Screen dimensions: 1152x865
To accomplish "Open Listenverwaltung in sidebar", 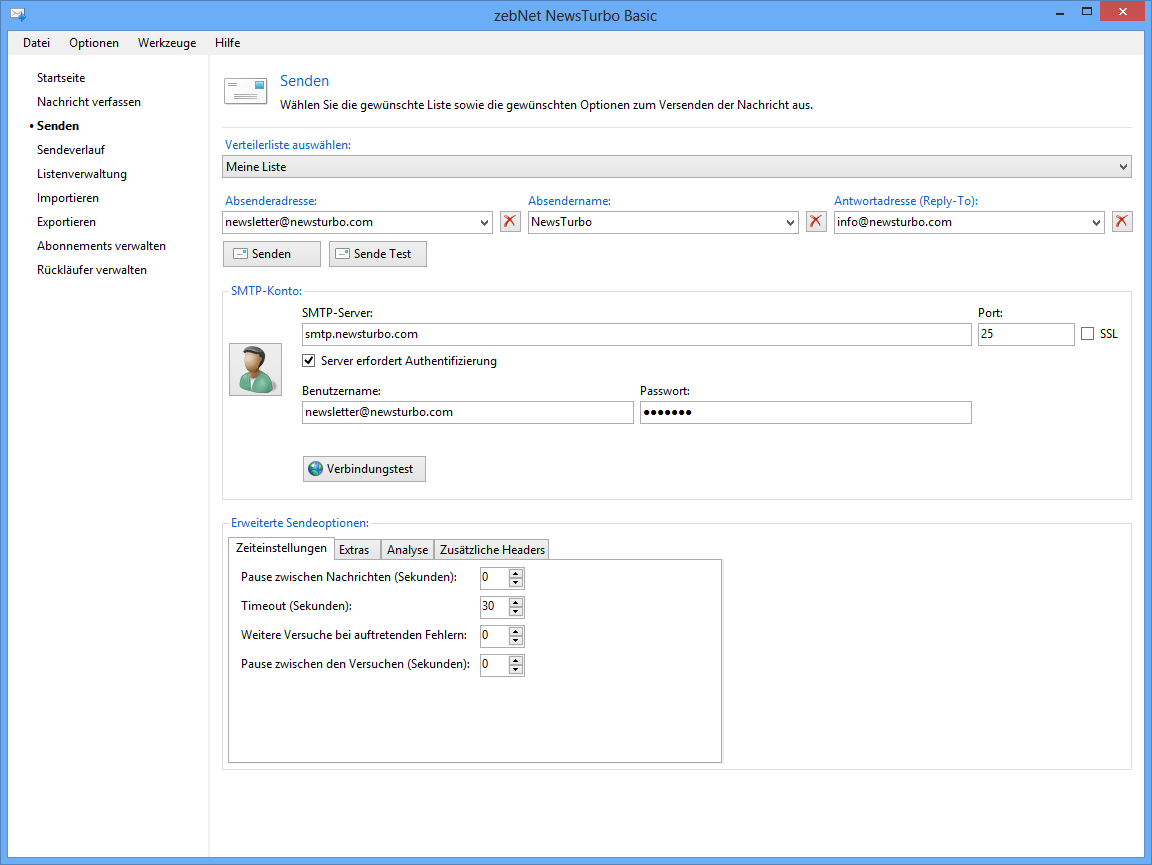I will (x=82, y=174).
